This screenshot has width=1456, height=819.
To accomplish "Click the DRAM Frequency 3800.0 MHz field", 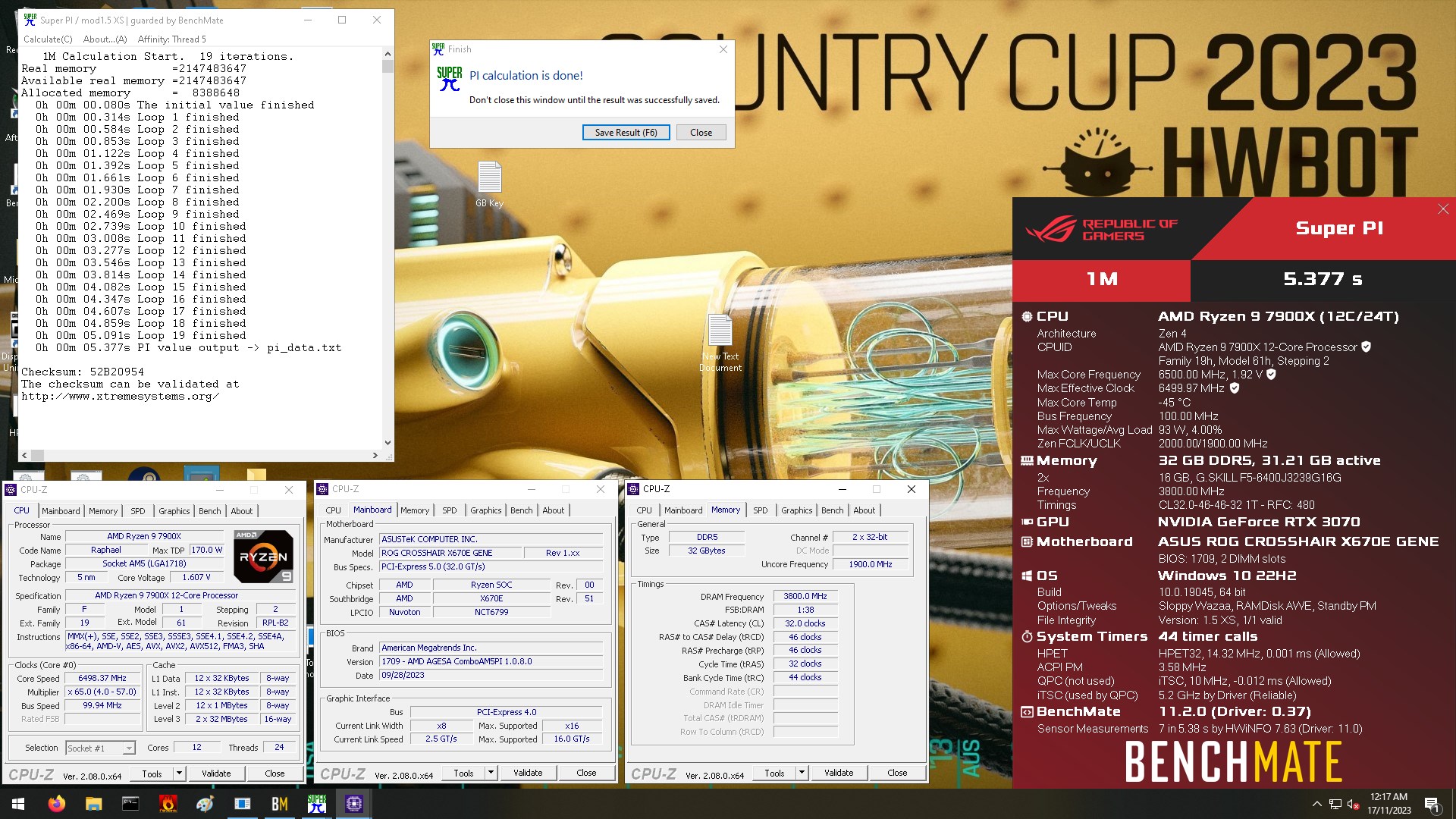I will point(805,597).
